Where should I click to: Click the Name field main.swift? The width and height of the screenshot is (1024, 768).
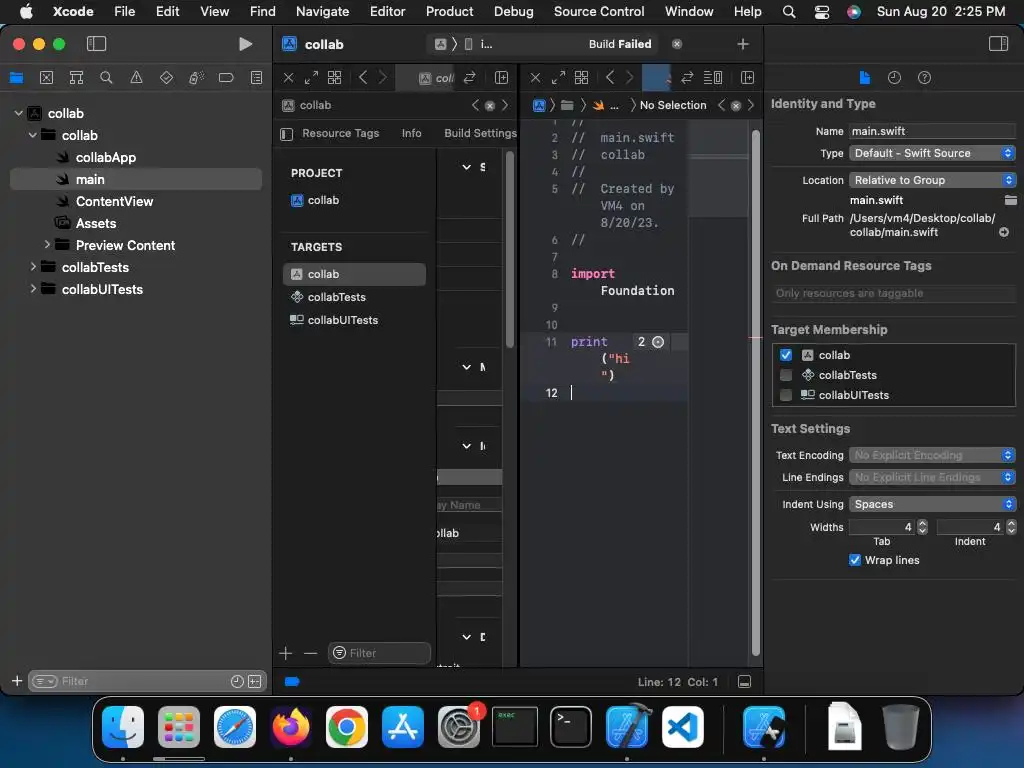[x=932, y=131]
